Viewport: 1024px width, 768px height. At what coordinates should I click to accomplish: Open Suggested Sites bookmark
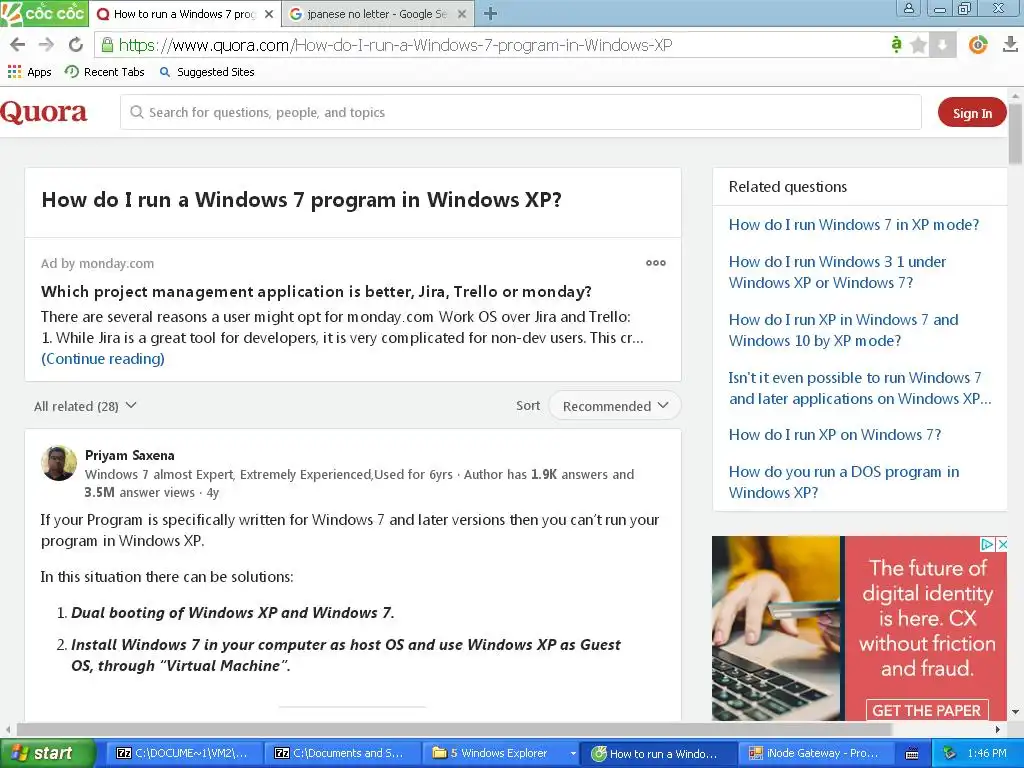[207, 72]
